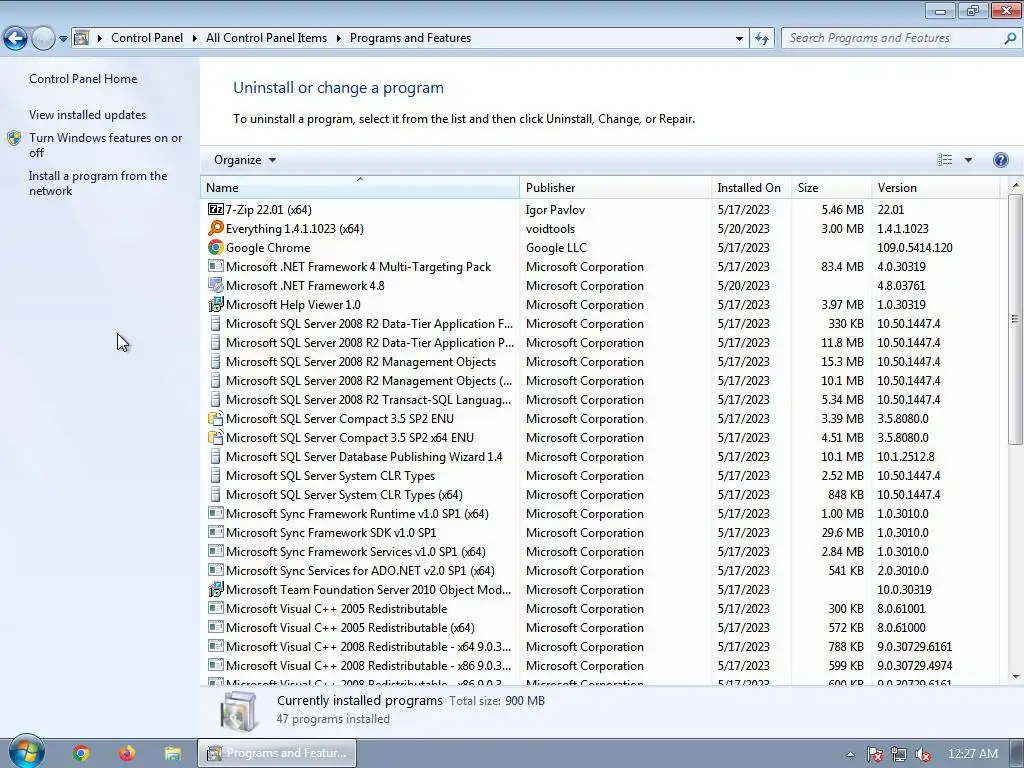This screenshot has width=1024, height=768.
Task: Select Microsoft SQL Server 2008 R2 Management Objects row
Action: (600, 361)
